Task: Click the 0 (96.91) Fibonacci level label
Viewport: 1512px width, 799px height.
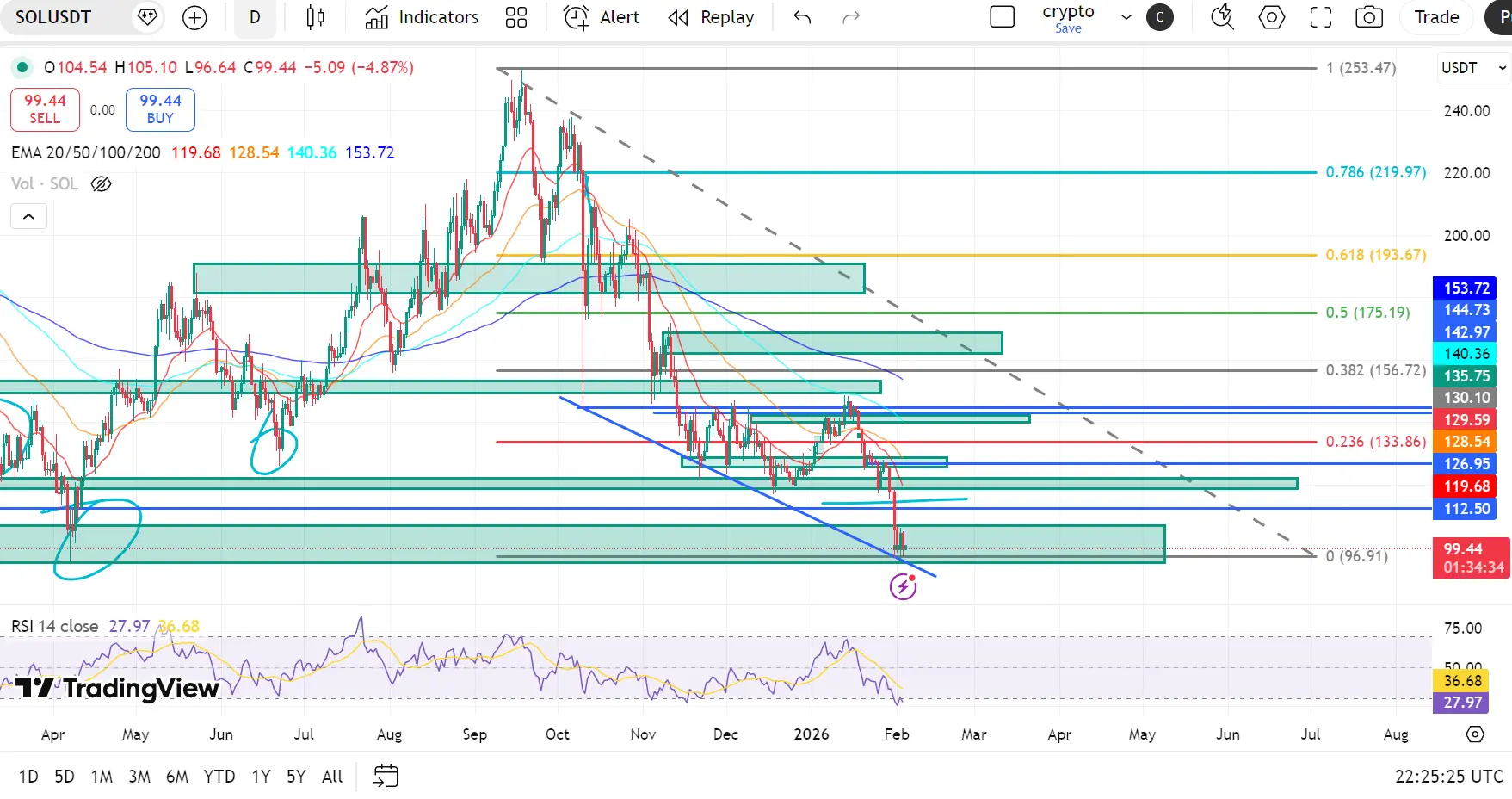Action: (x=1356, y=556)
